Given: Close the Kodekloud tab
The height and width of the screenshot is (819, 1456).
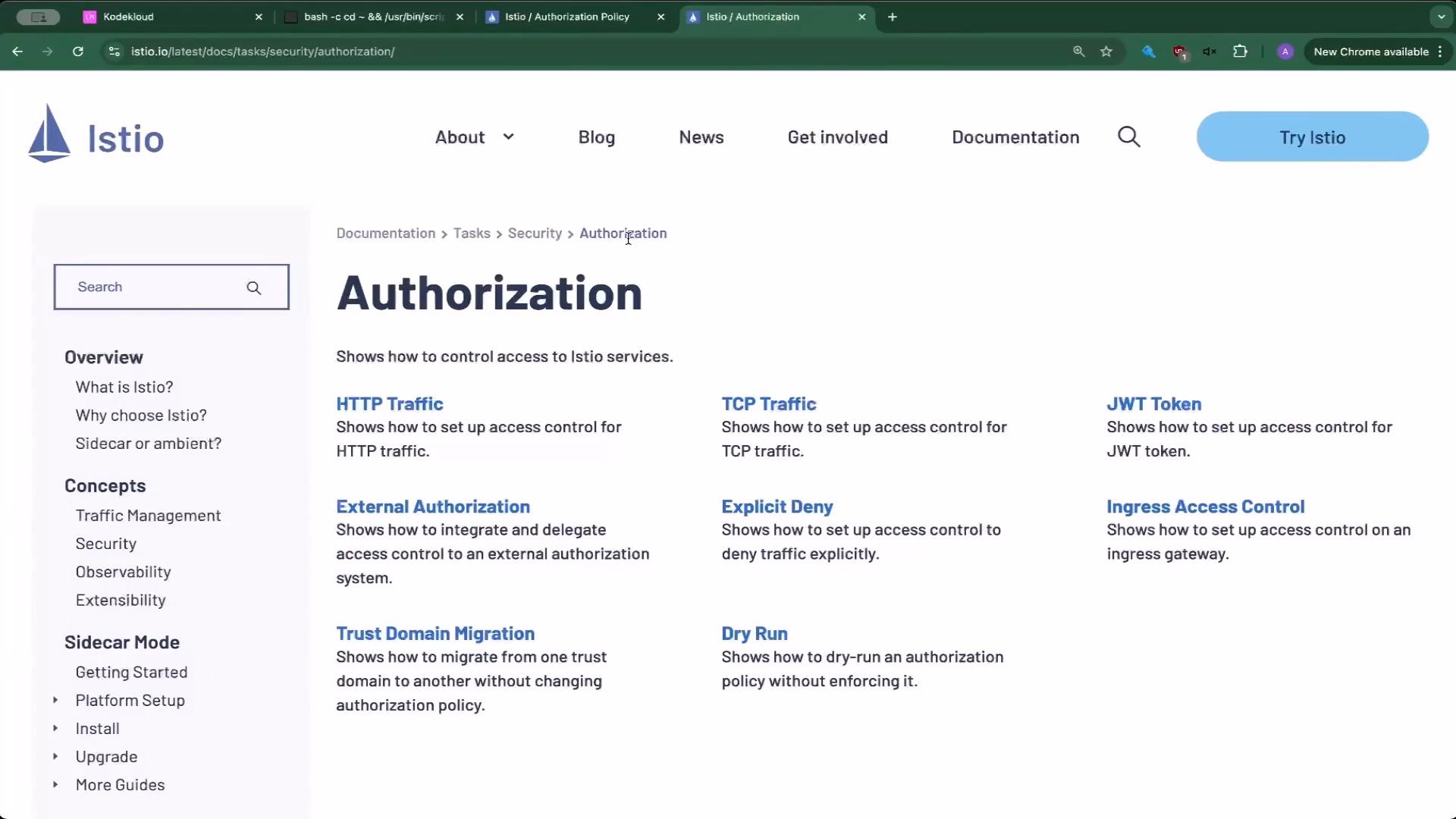Looking at the screenshot, I should click(259, 17).
